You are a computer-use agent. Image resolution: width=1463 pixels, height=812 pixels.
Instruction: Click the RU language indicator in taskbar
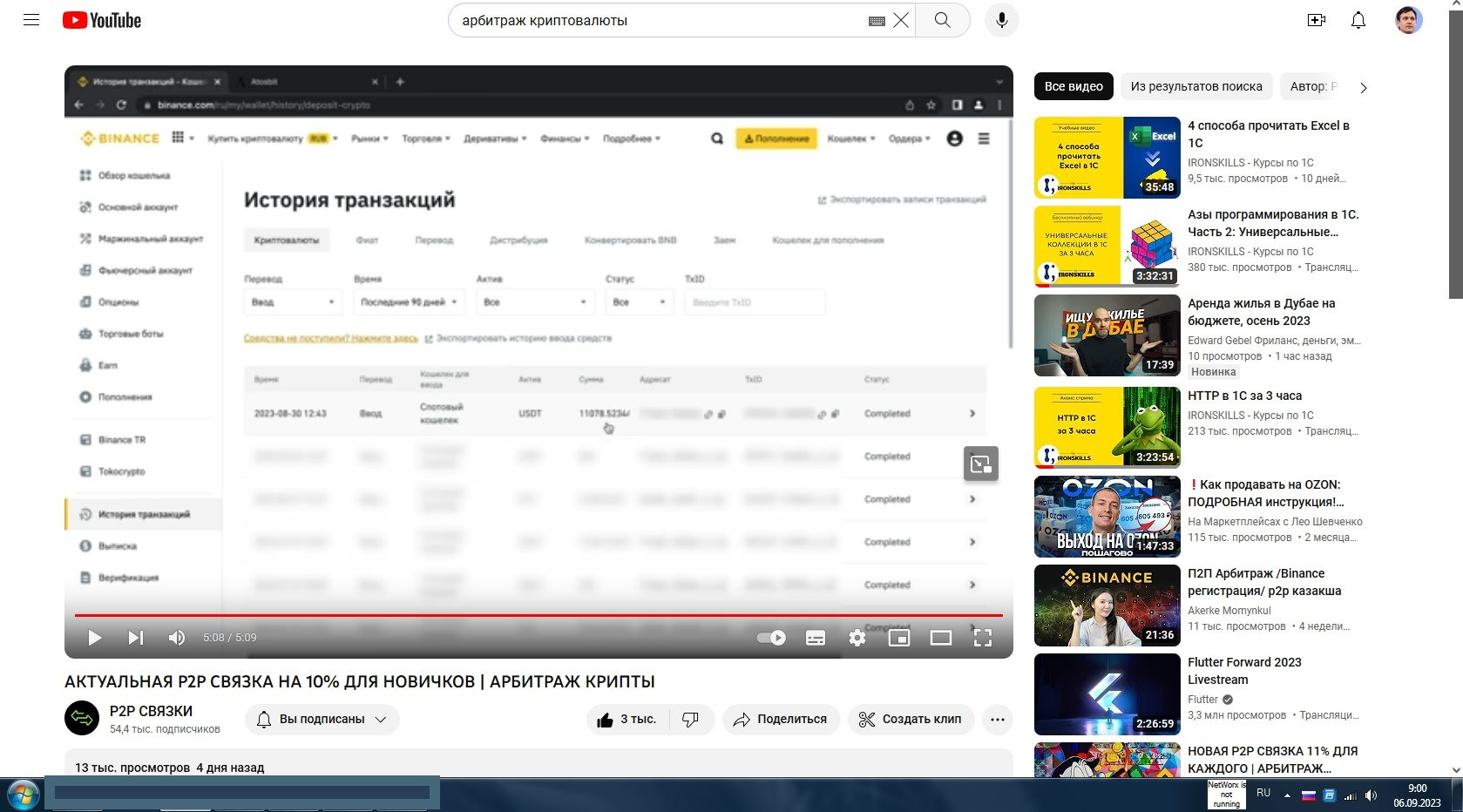point(1263,793)
